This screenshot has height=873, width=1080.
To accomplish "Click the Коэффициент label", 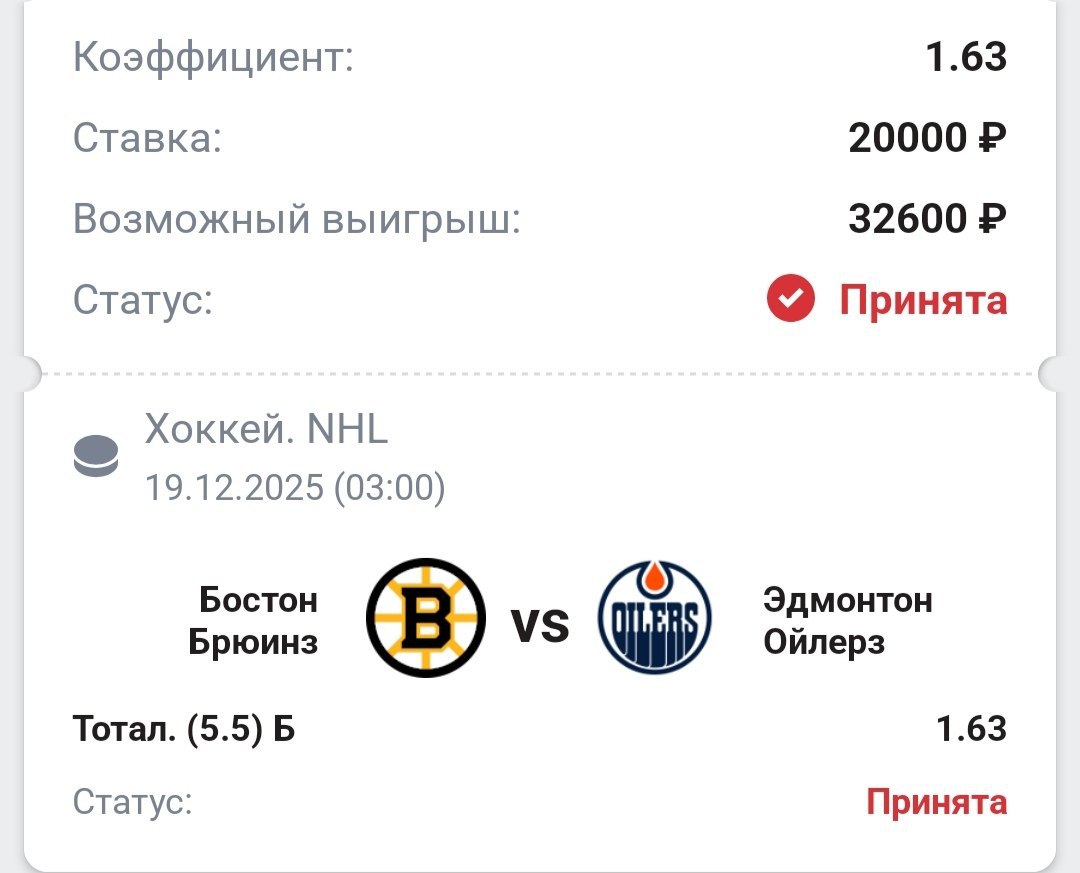I will click(213, 58).
